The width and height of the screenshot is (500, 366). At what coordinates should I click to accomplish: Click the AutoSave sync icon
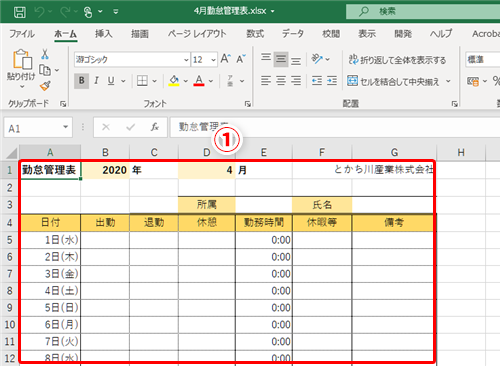88,12
